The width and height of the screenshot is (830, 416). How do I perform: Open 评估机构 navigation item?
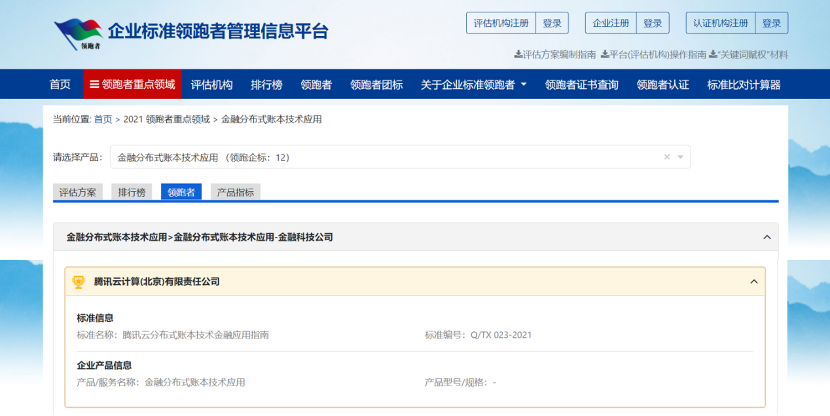click(212, 84)
